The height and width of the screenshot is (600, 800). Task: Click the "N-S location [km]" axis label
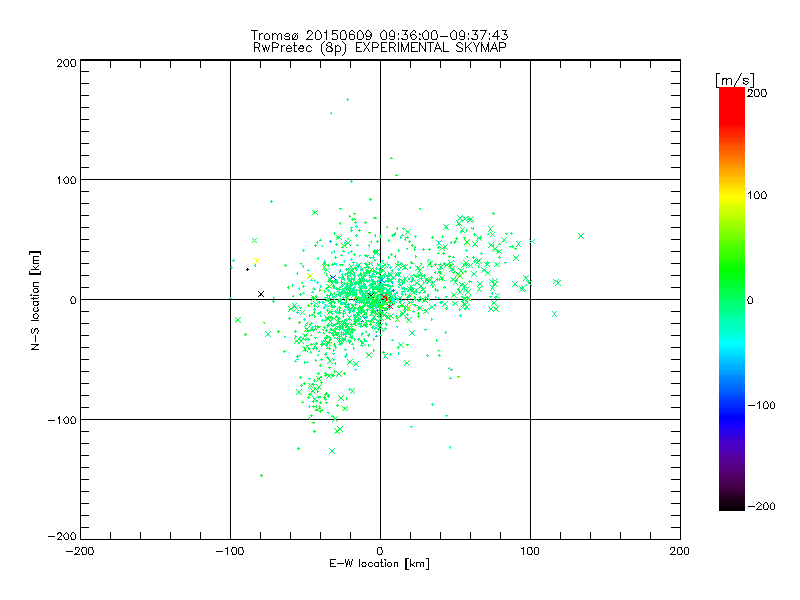click(x=35, y=301)
